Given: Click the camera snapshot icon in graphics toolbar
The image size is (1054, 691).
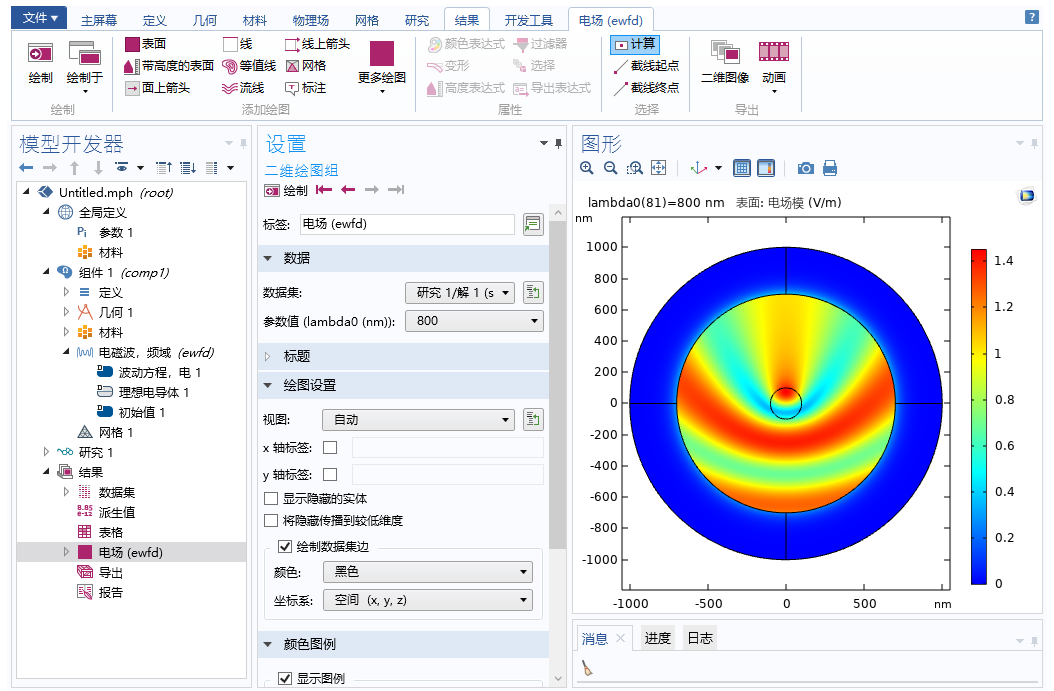Looking at the screenshot, I should [x=805, y=168].
